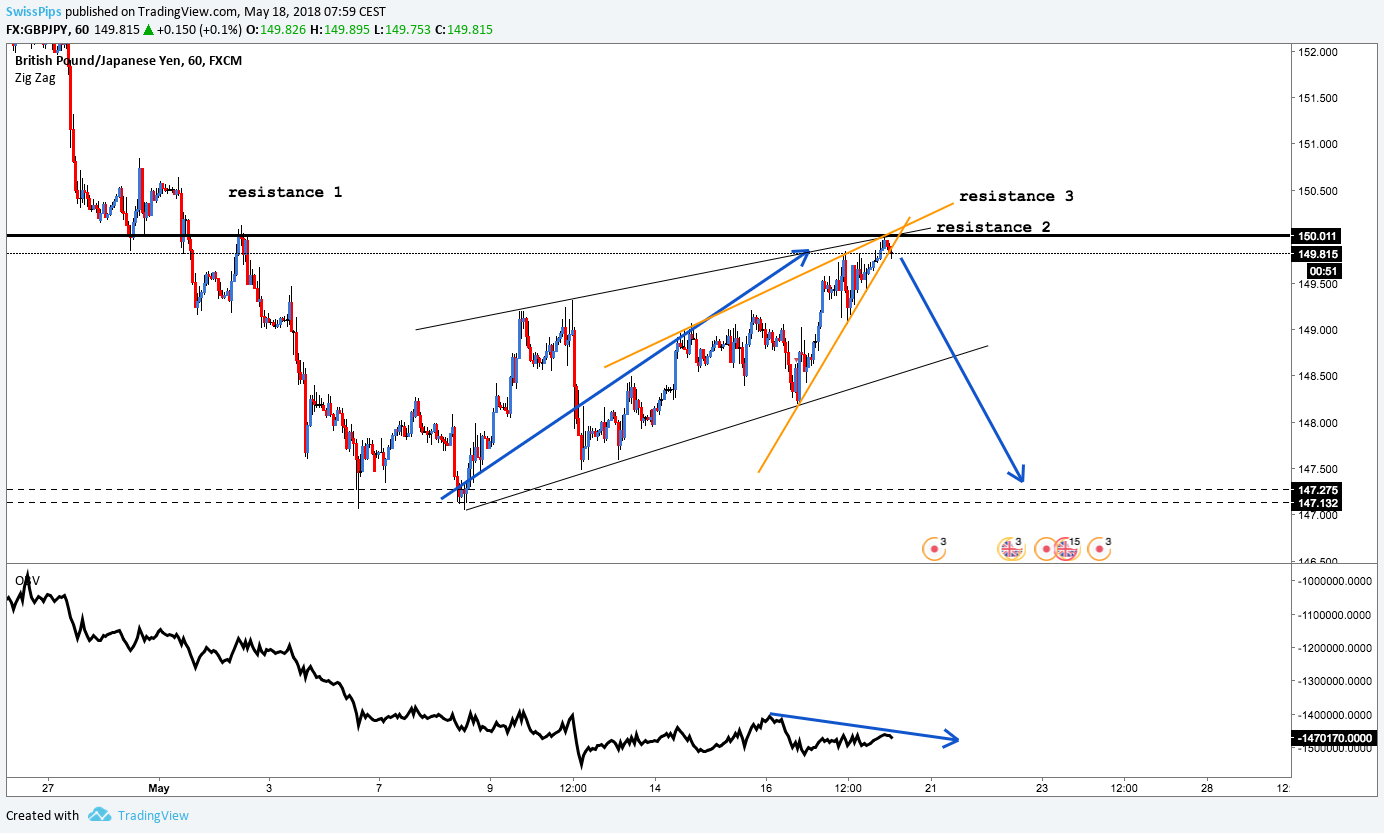Click the British Pound/Japanese Yen chart title

point(128,60)
